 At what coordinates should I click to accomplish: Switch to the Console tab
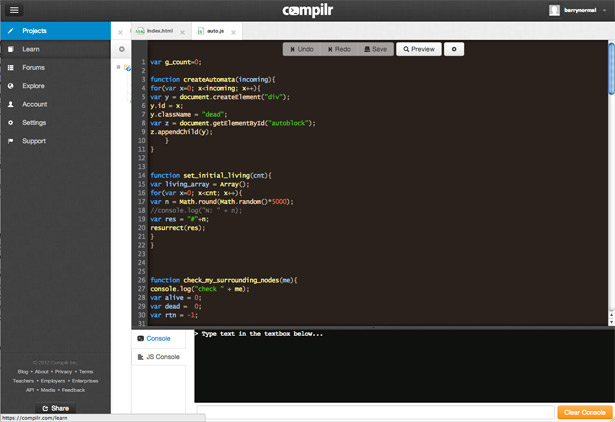tap(158, 338)
